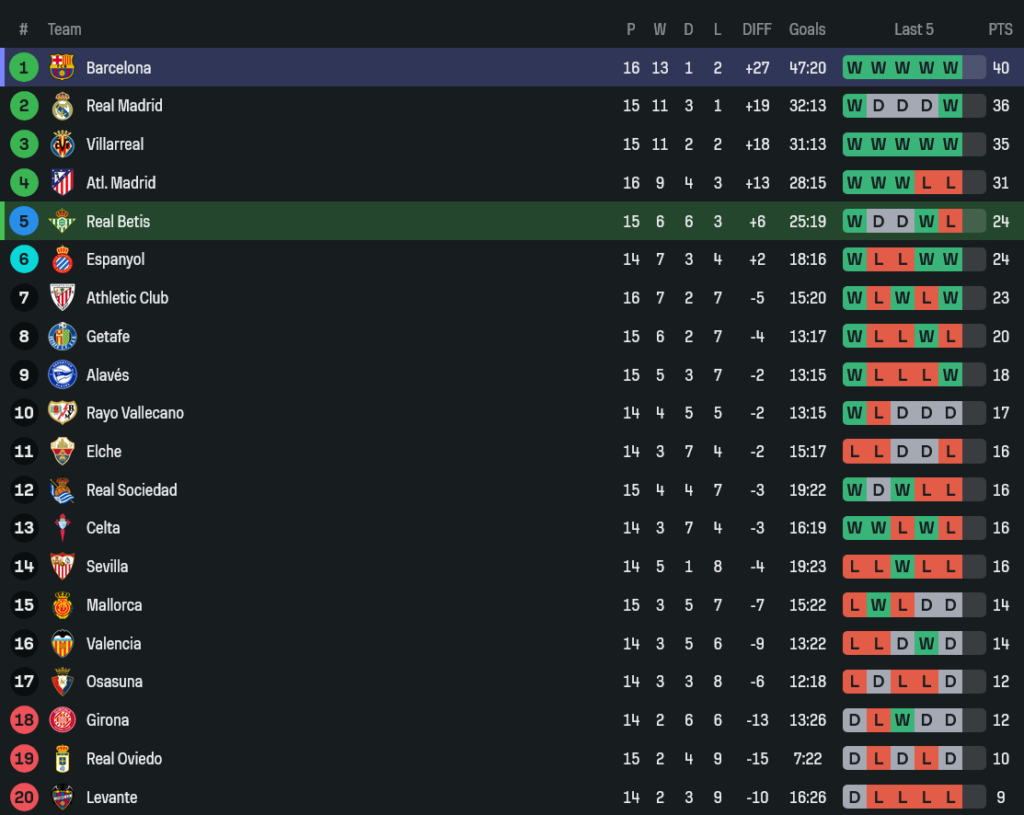Sort standings by DIFF column header
Image resolution: width=1024 pixels, height=815 pixels.
(757, 29)
